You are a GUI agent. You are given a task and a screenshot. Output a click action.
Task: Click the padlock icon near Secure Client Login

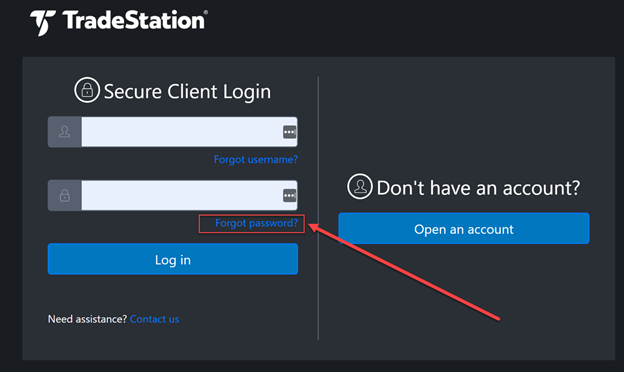pos(87,90)
